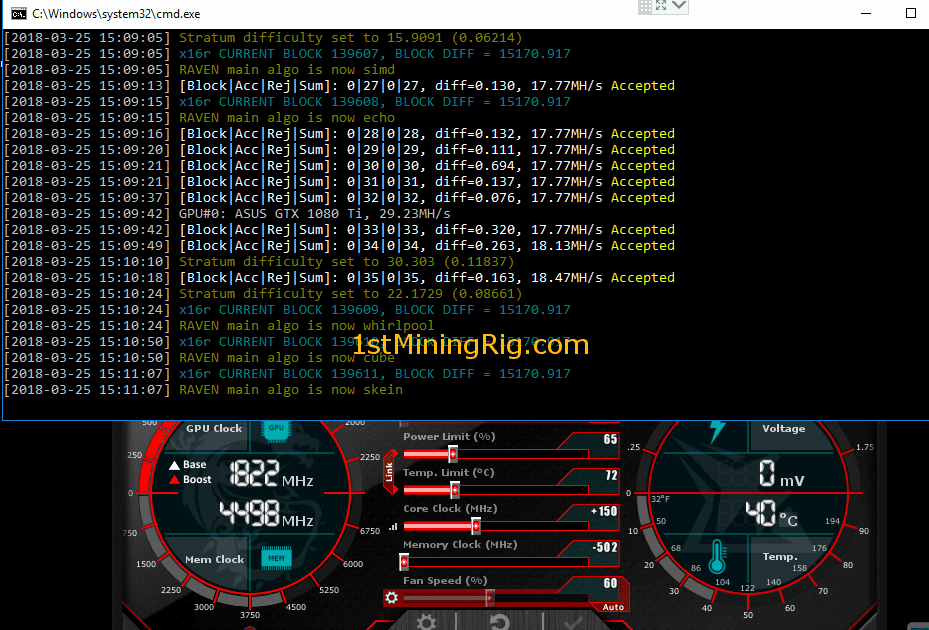The height and width of the screenshot is (630, 929).
Task: Click the Memory Clock slider handle
Action: (404, 561)
